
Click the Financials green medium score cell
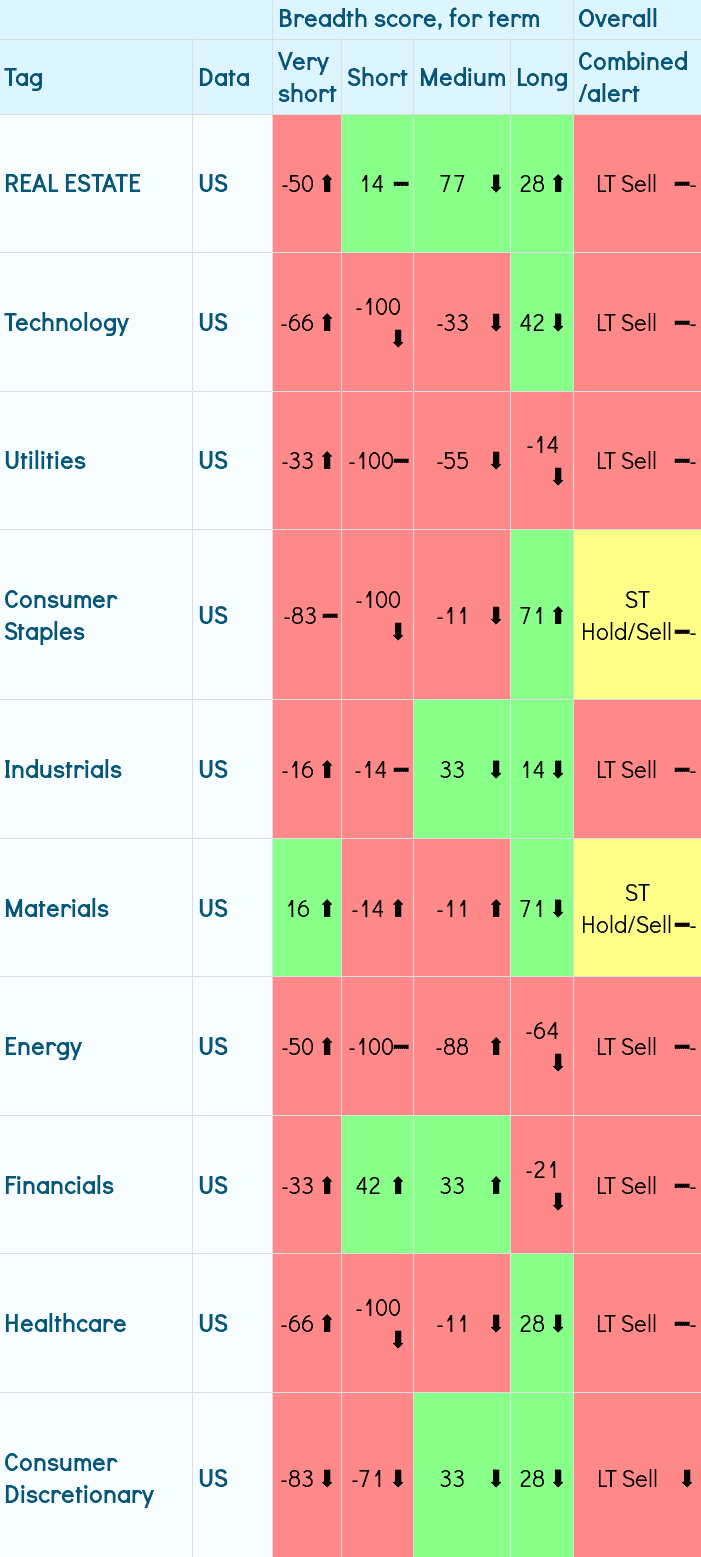(462, 1186)
